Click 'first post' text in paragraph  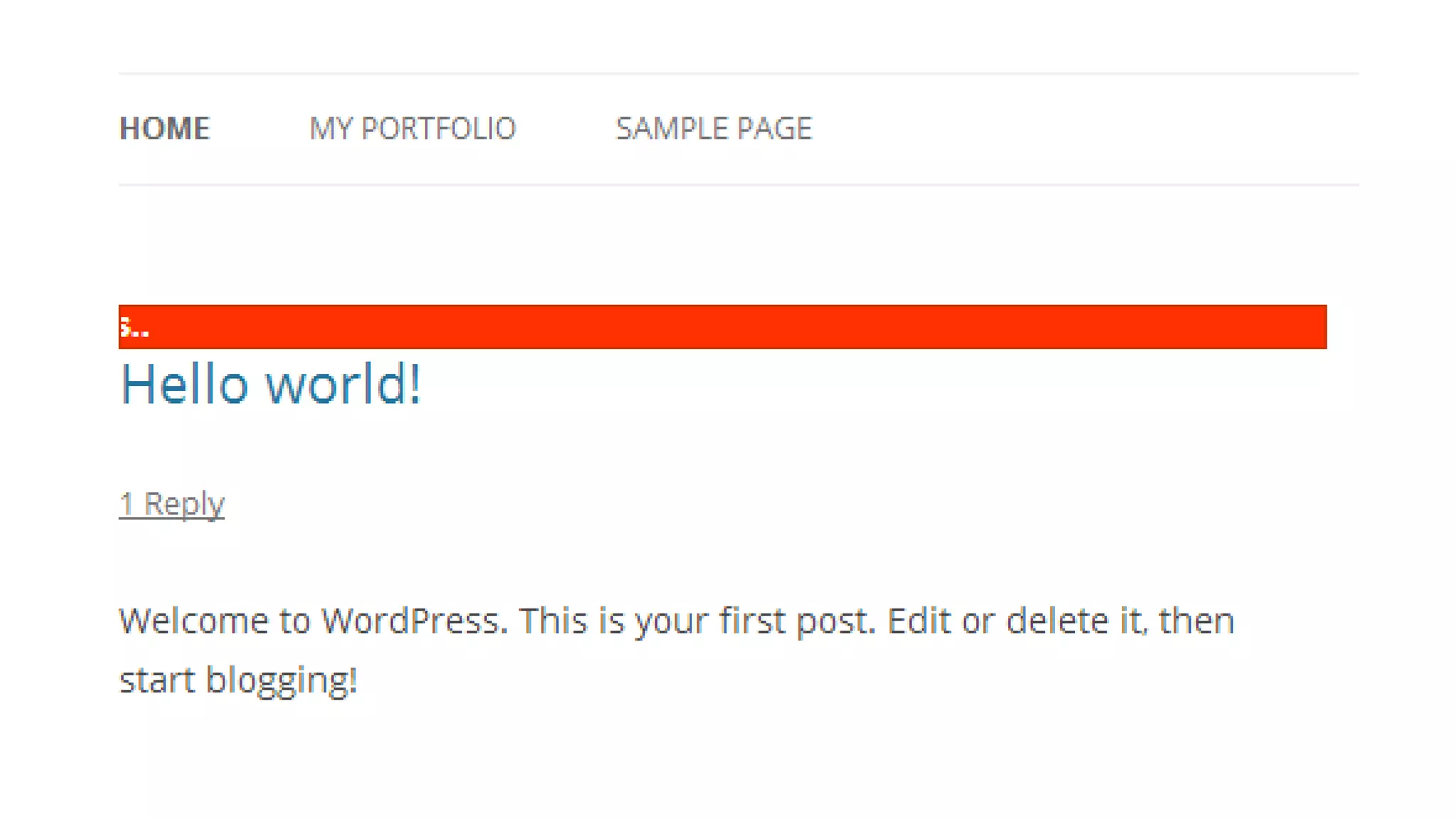[x=795, y=621]
